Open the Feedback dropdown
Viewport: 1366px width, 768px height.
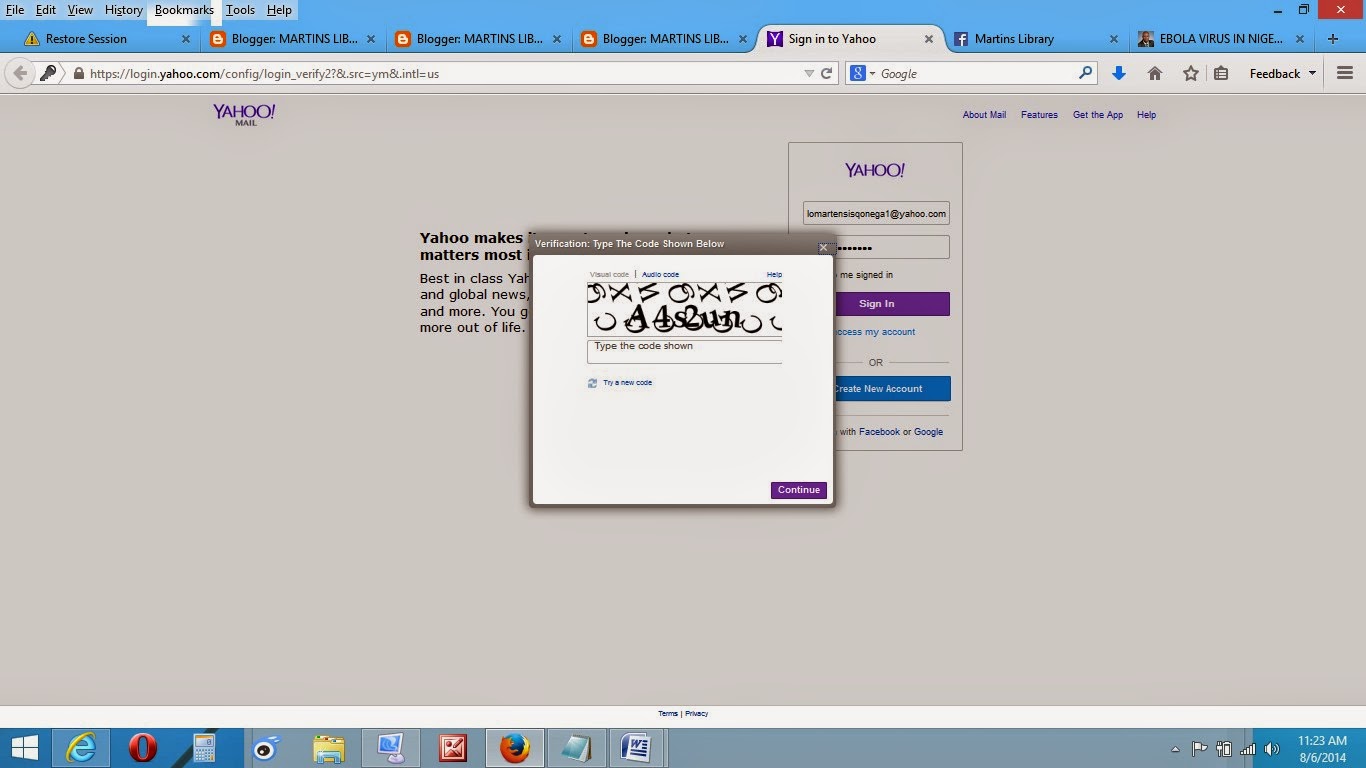click(1283, 73)
